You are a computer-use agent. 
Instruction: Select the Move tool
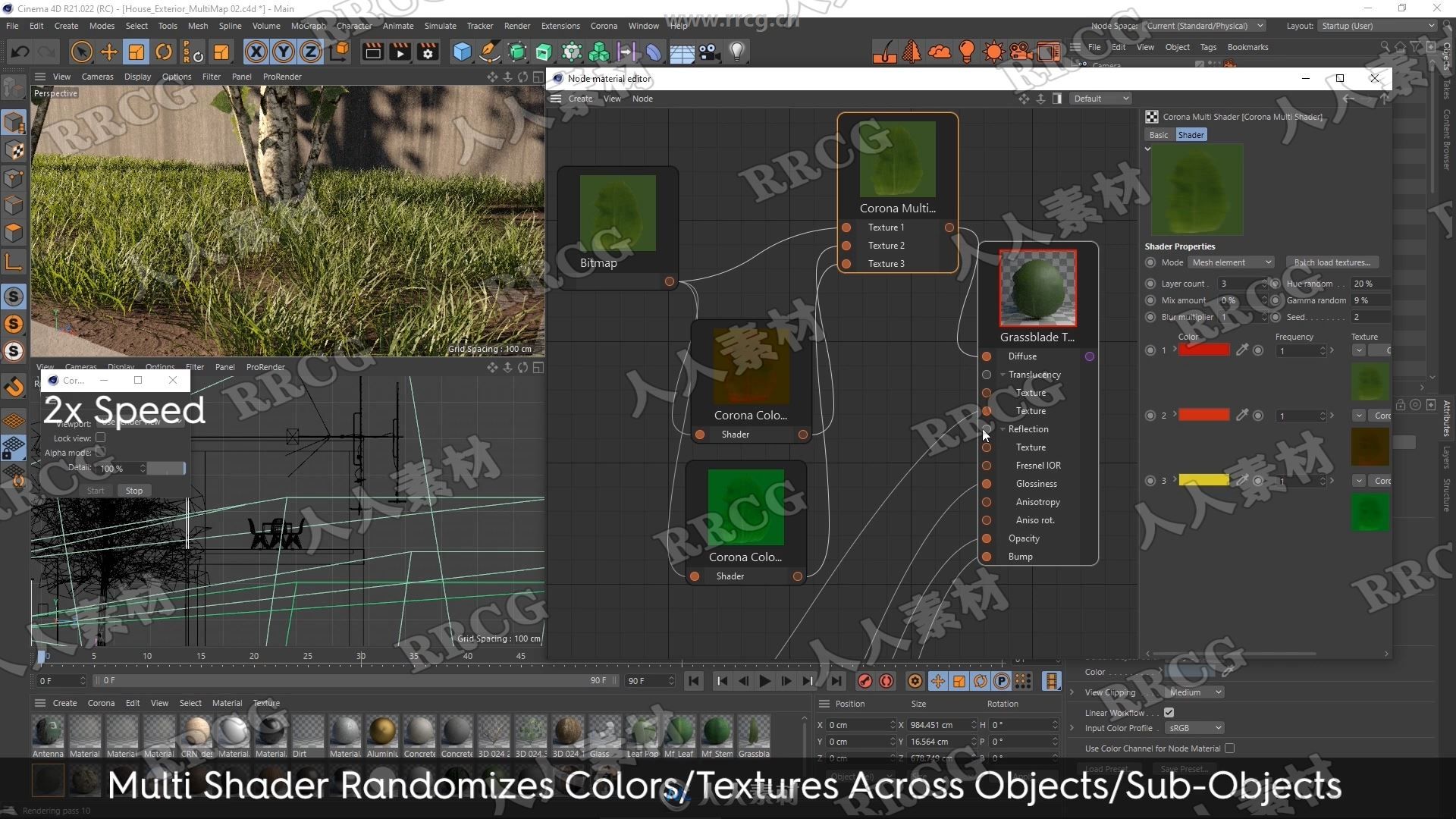(x=109, y=52)
